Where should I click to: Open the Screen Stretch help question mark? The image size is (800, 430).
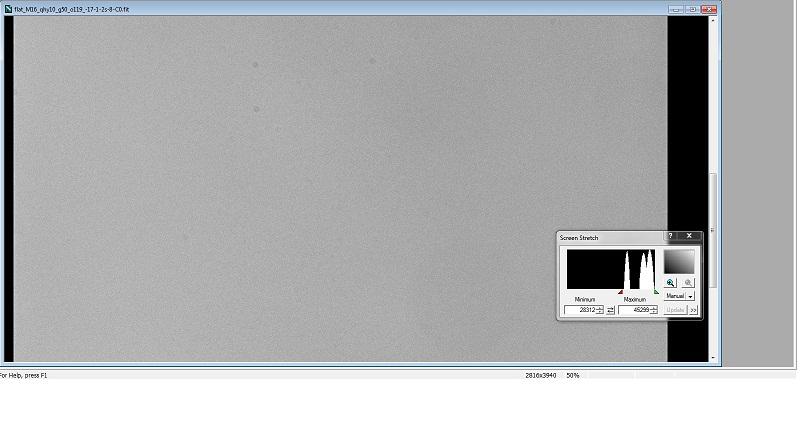point(670,236)
